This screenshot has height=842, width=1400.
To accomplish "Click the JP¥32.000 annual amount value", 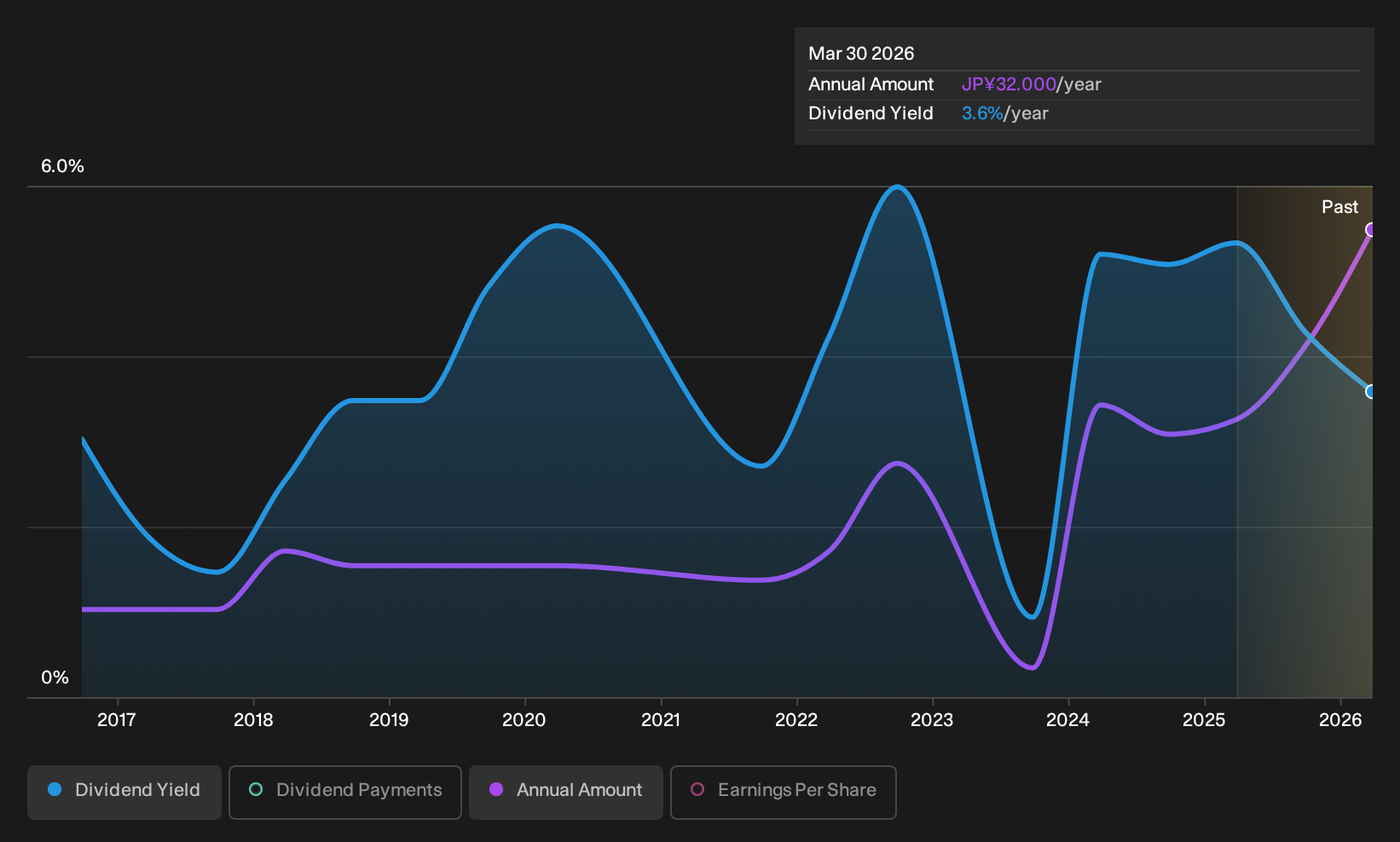I will pyautogui.click(x=1009, y=84).
